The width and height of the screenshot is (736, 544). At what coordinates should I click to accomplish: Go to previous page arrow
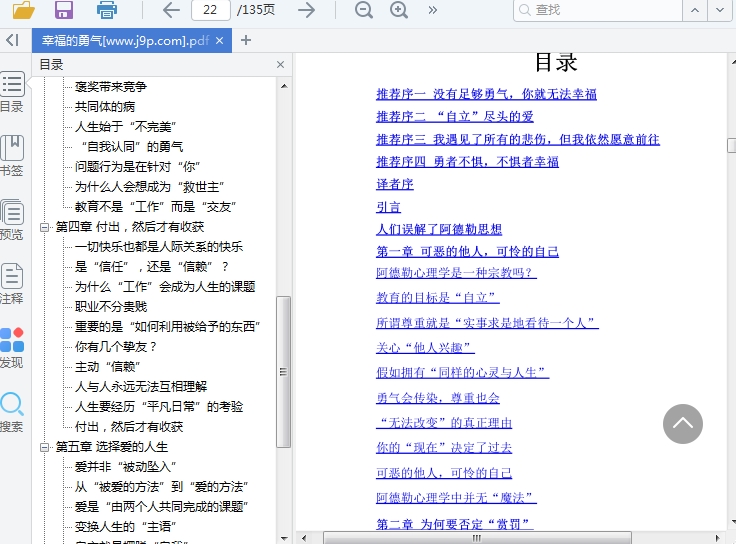coord(171,10)
